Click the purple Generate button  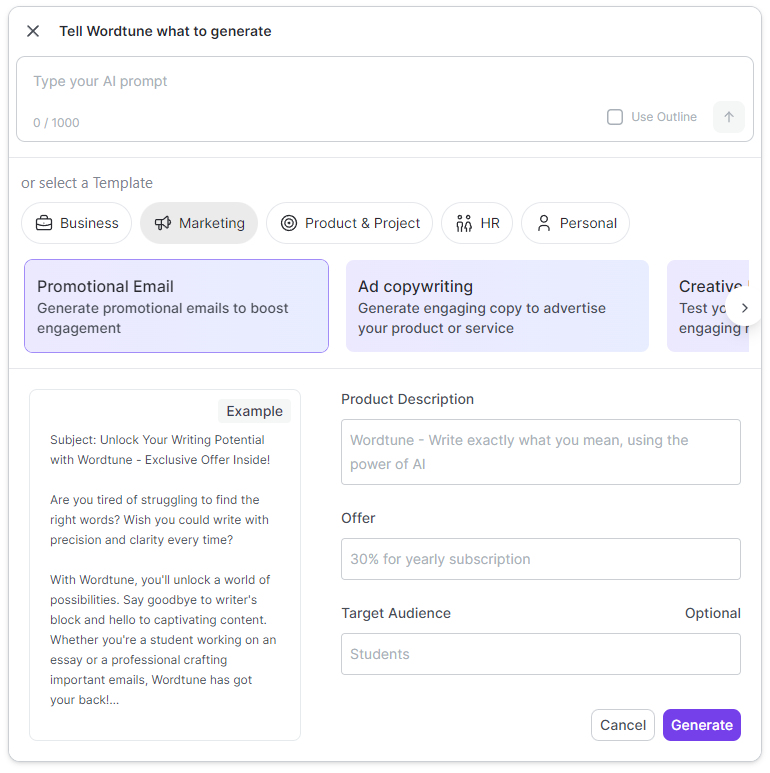pos(701,725)
